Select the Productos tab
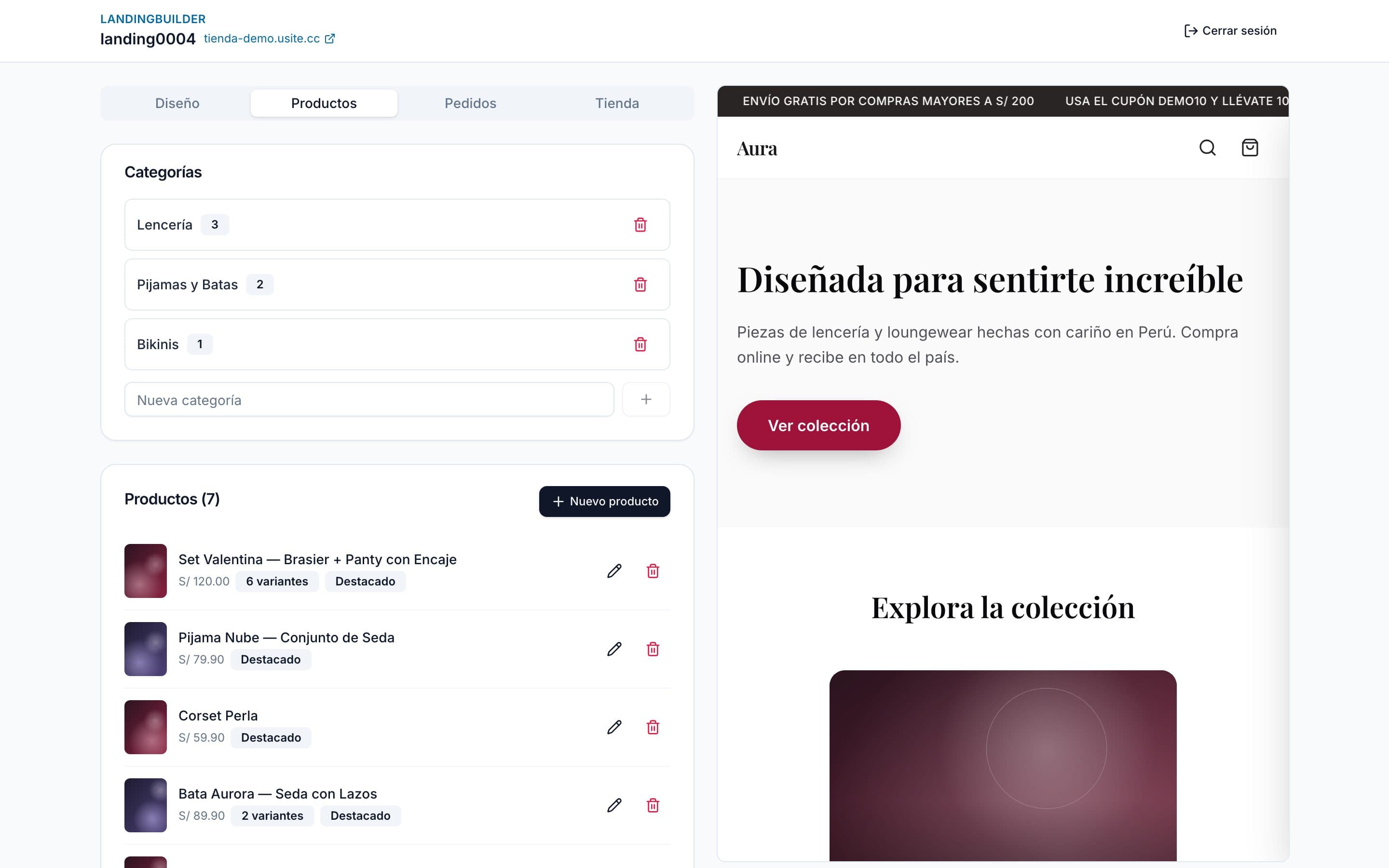 324,103
